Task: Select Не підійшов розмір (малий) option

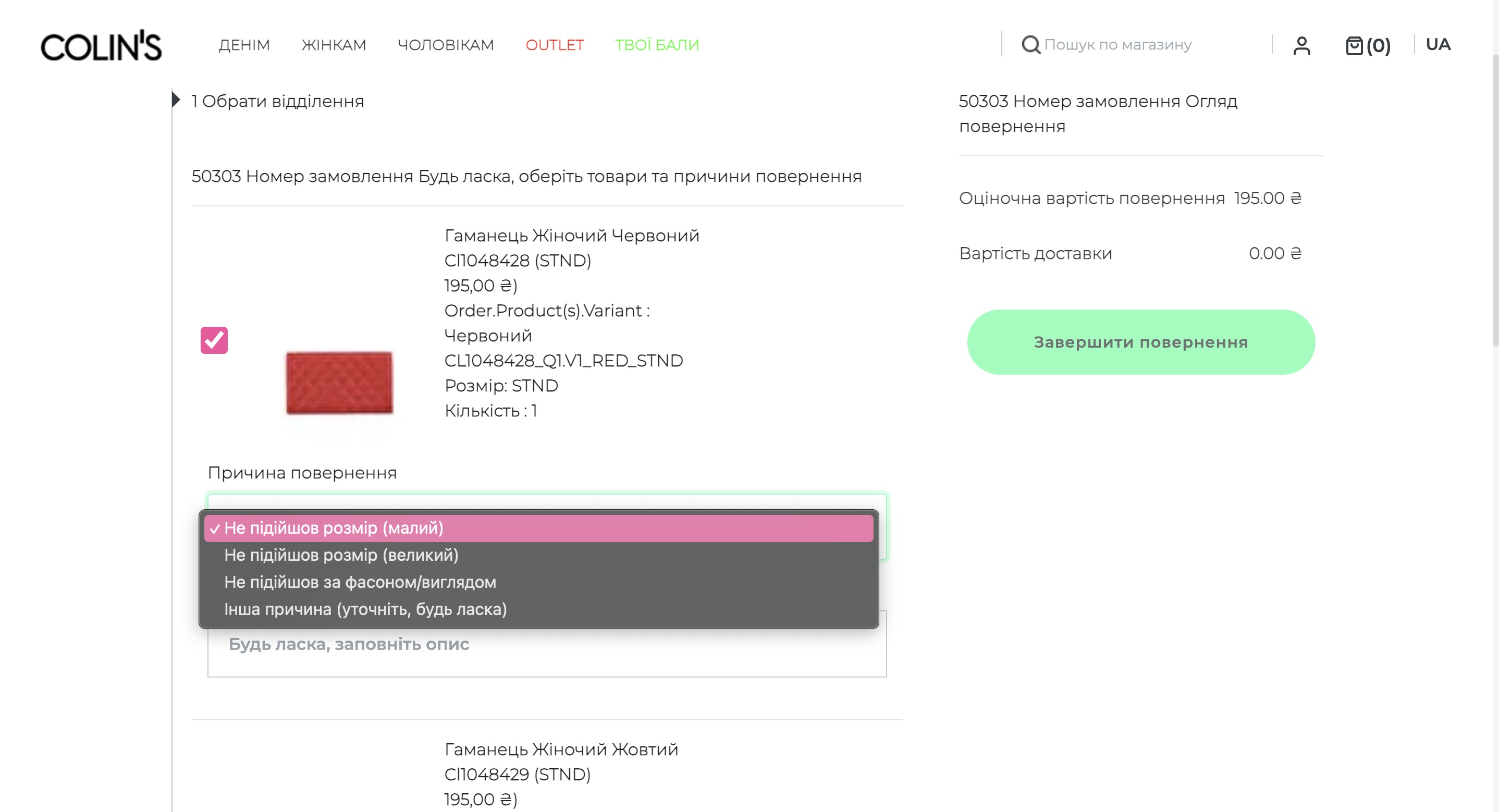Action: click(334, 528)
